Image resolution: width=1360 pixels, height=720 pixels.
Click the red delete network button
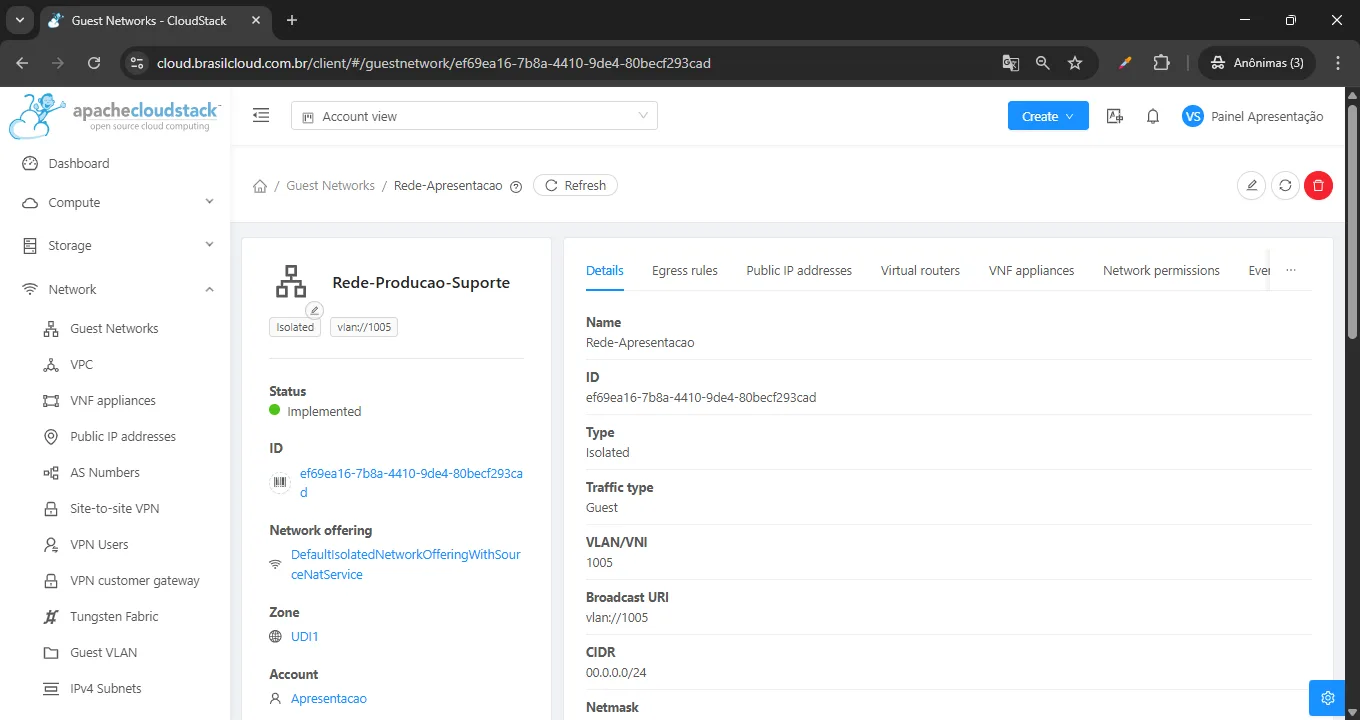coord(1318,185)
